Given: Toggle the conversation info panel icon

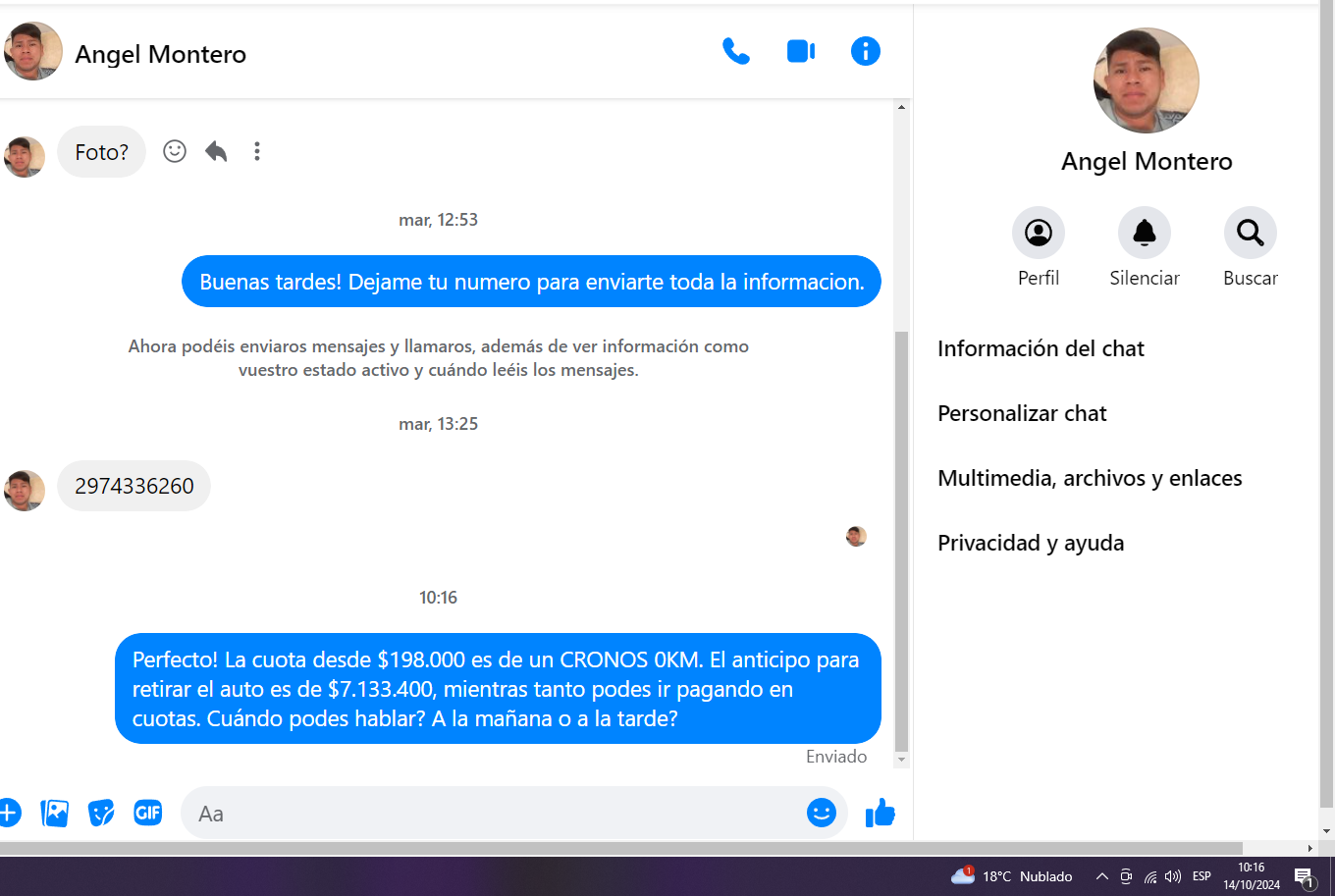Looking at the screenshot, I should pos(865,51).
